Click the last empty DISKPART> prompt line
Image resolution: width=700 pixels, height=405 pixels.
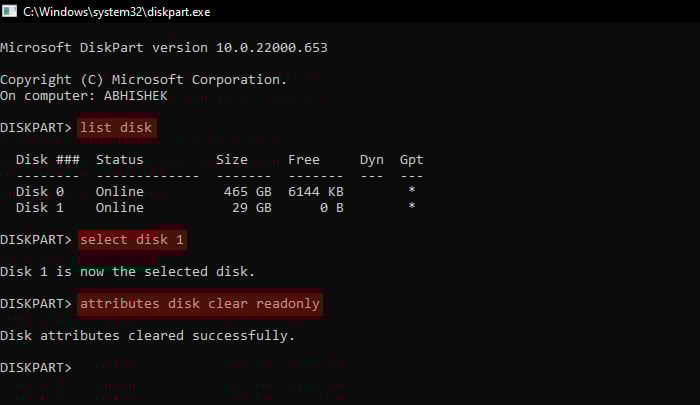pyautogui.click(x=36, y=367)
